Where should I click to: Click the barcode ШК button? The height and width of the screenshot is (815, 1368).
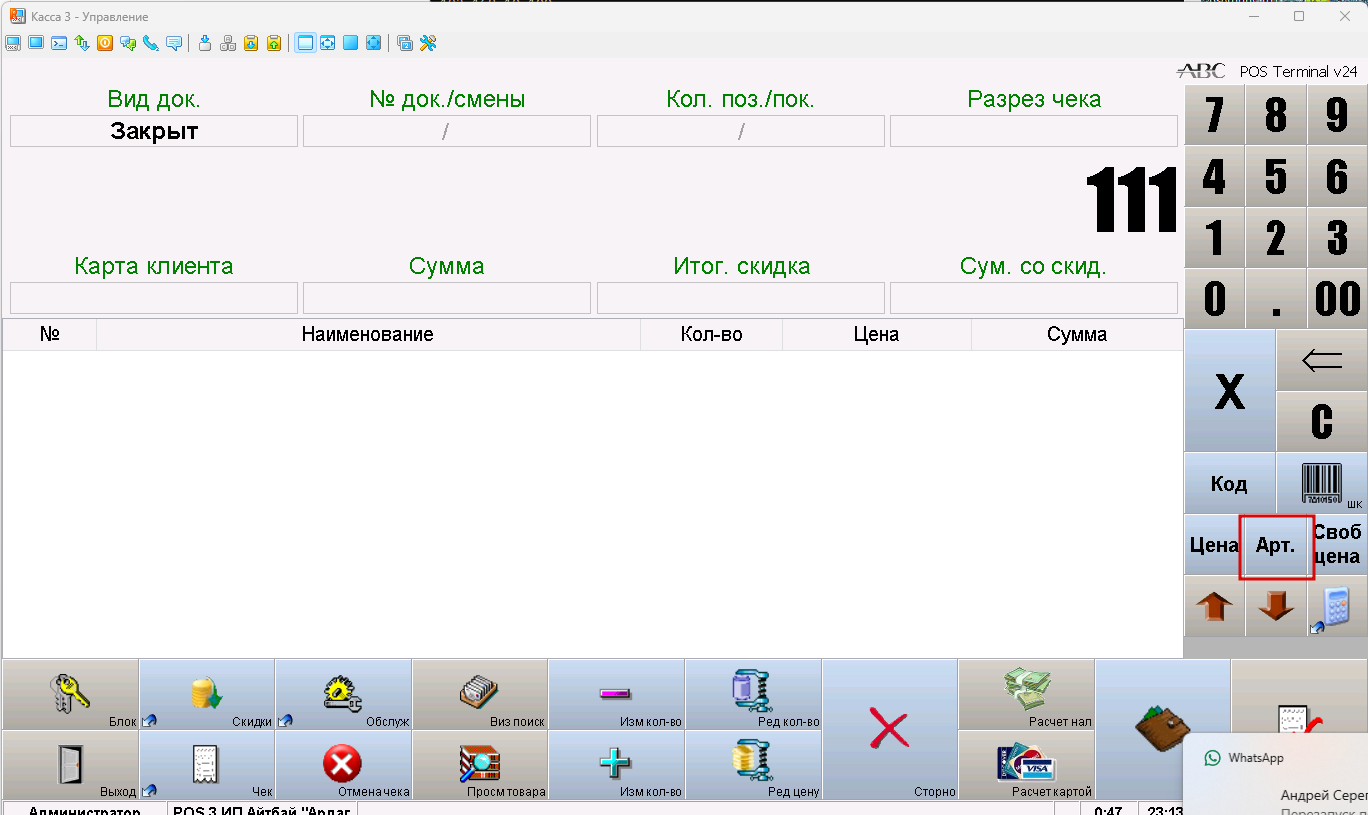pyautogui.click(x=1322, y=484)
